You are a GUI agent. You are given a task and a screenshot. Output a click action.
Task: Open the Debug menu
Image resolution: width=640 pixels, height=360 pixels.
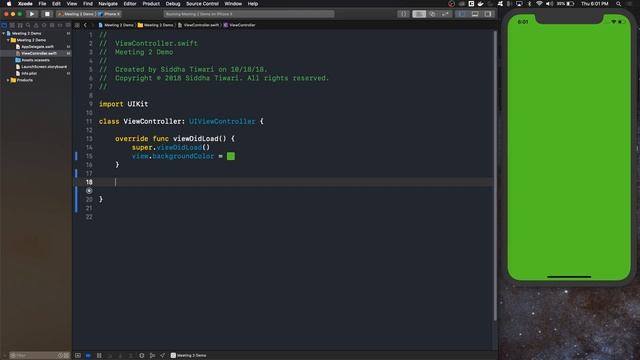click(173, 4)
